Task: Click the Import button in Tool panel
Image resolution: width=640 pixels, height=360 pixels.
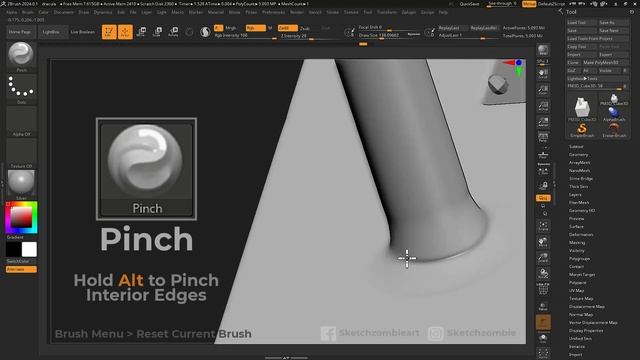Action: (x=582, y=55)
